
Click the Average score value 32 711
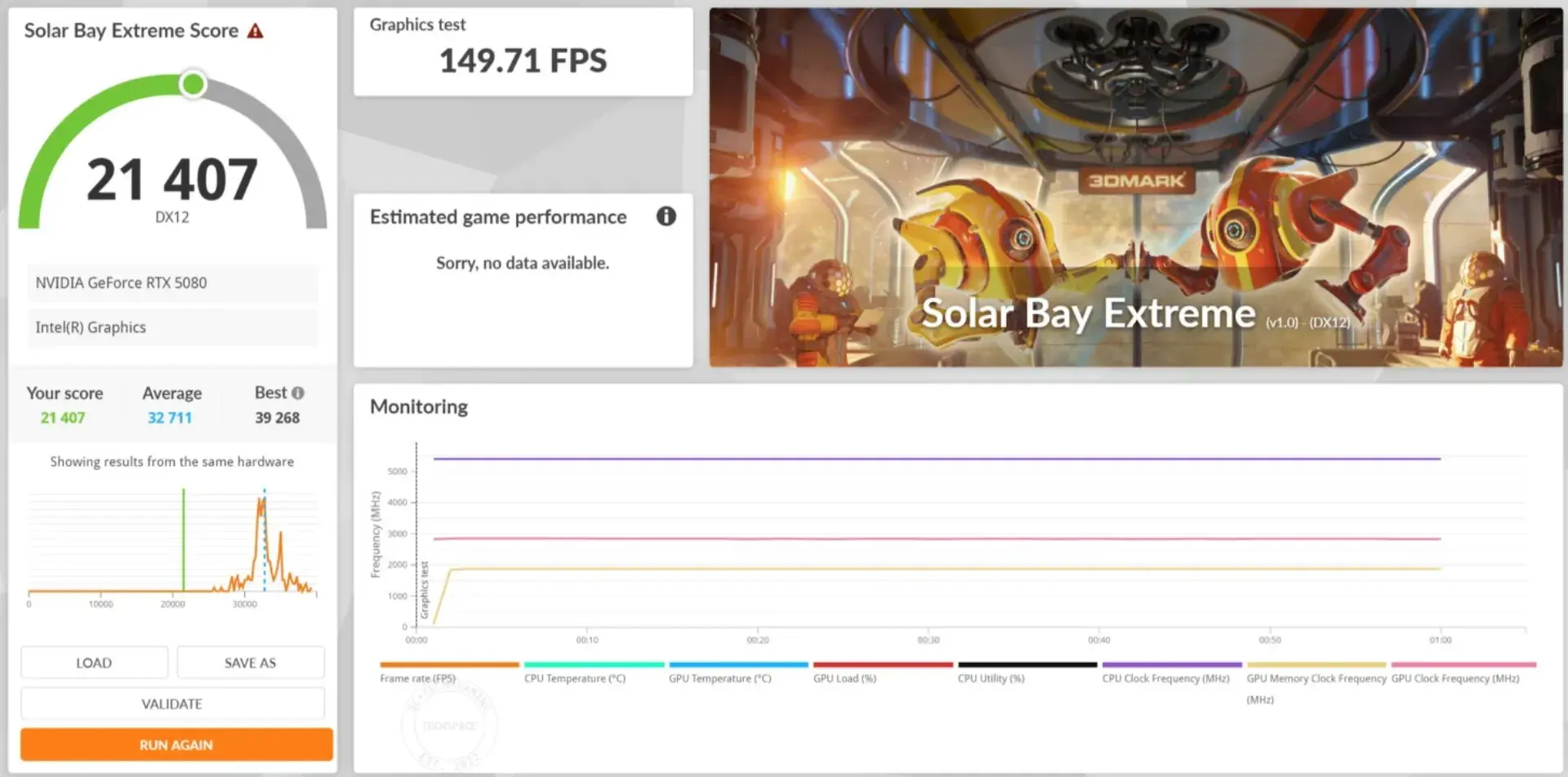(170, 418)
